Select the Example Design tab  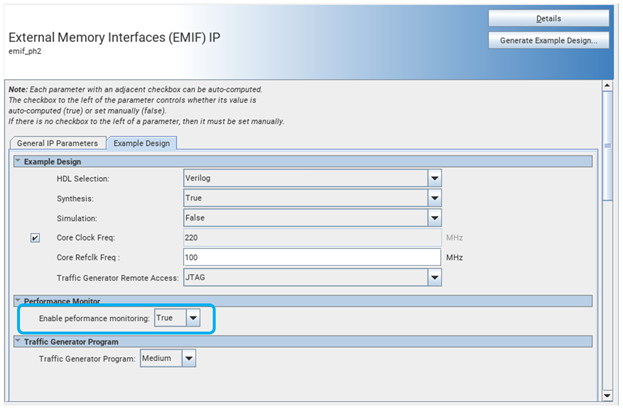[x=141, y=143]
